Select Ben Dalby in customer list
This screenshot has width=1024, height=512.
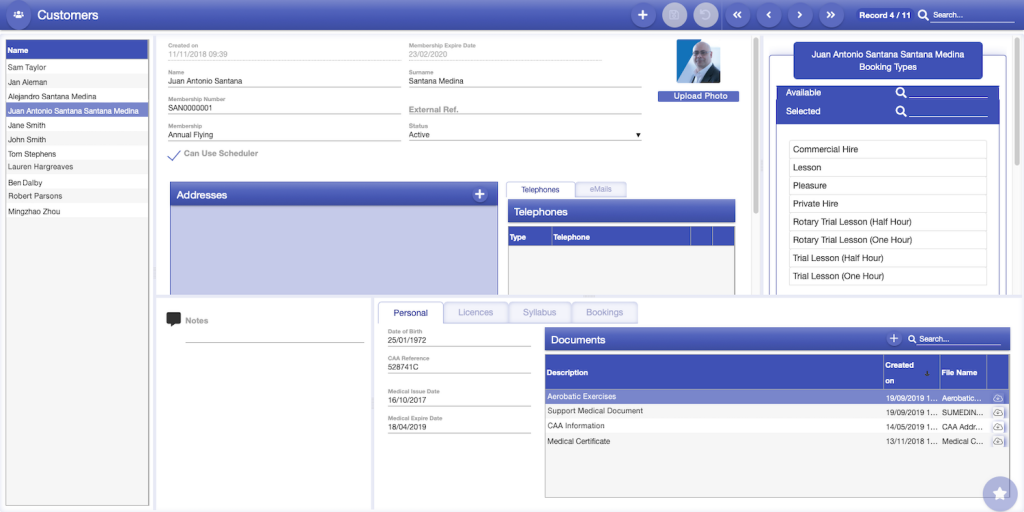77,183
